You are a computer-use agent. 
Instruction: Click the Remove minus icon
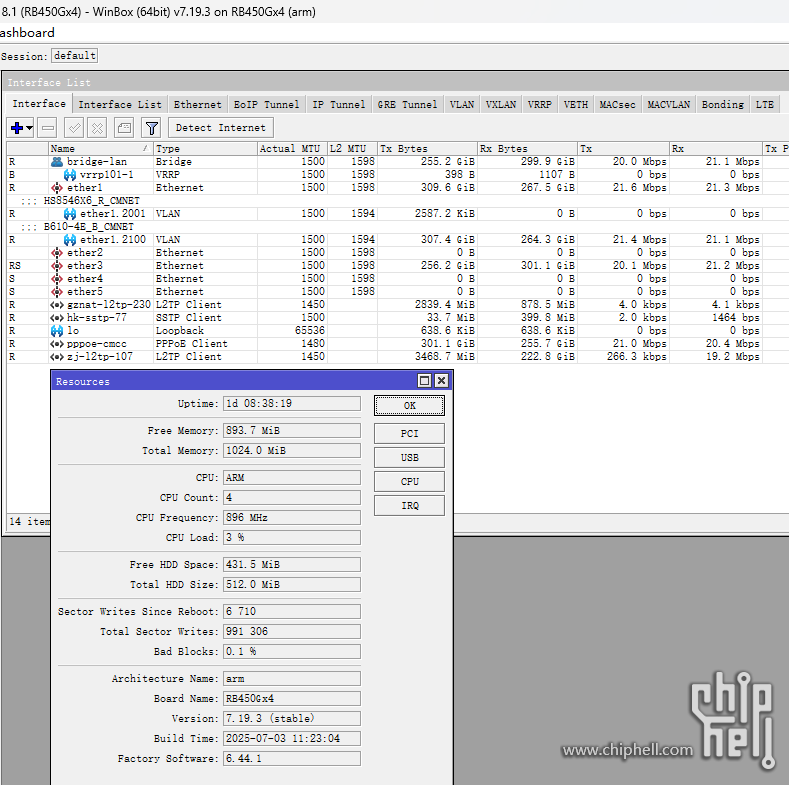pos(48,128)
